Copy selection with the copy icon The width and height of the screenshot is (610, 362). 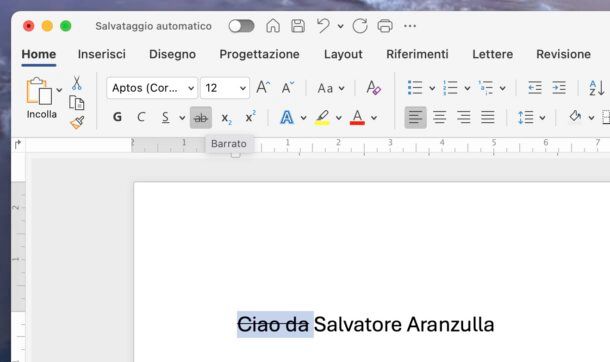coord(77,103)
